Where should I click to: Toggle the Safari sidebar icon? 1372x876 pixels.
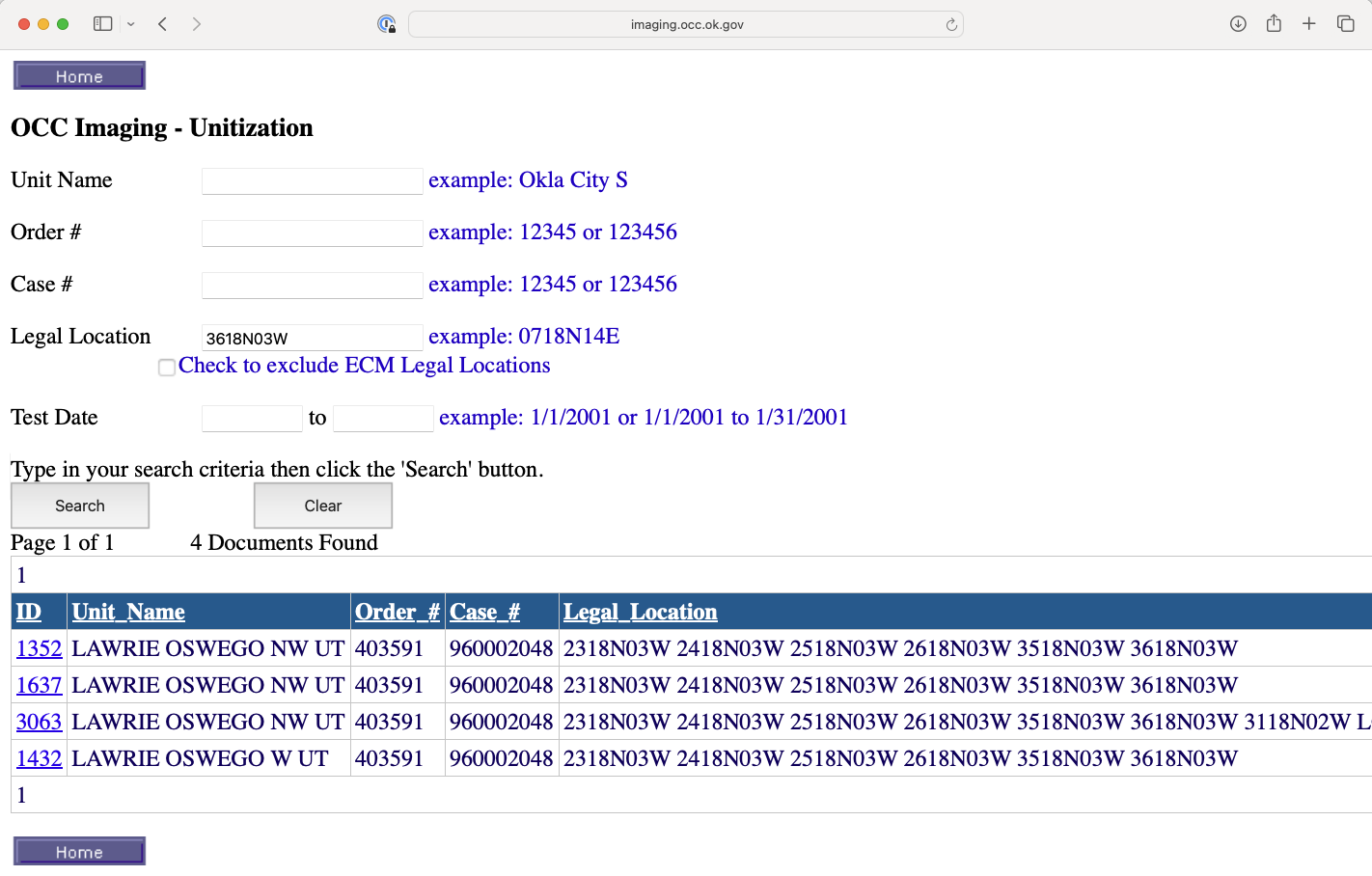coord(102,24)
